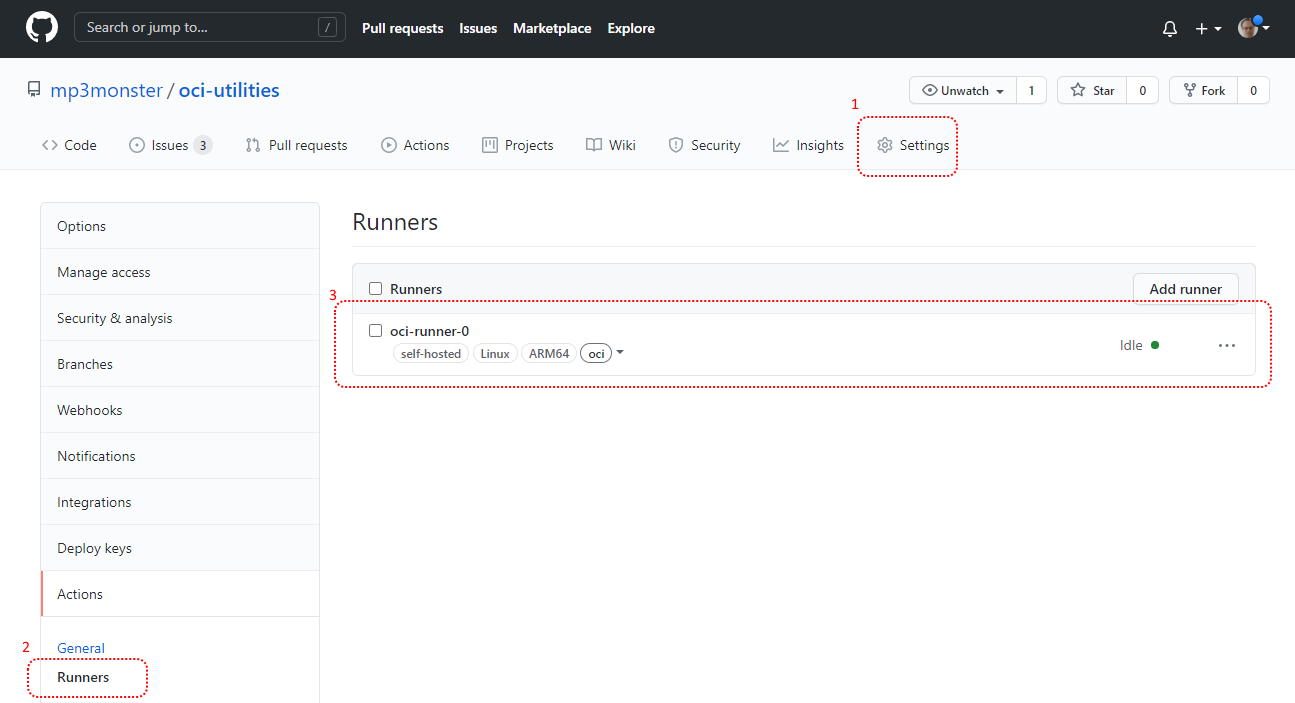Open the notifications bell
1295x703 pixels.
tap(1169, 29)
